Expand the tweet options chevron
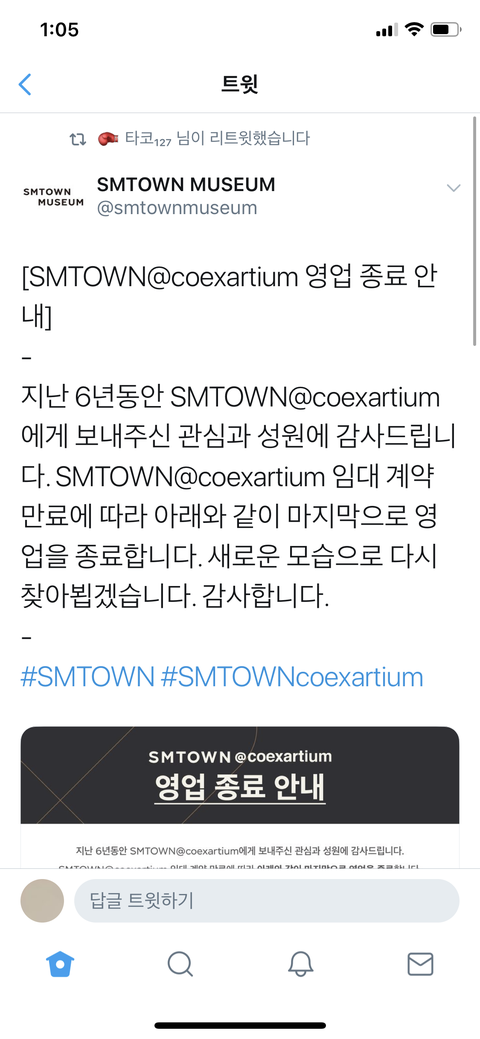The image size is (480, 1039). 453,188
